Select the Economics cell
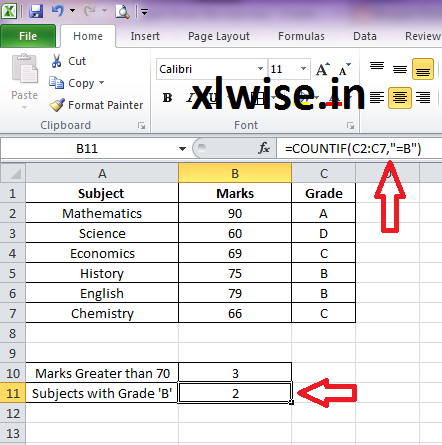 [x=102, y=253]
